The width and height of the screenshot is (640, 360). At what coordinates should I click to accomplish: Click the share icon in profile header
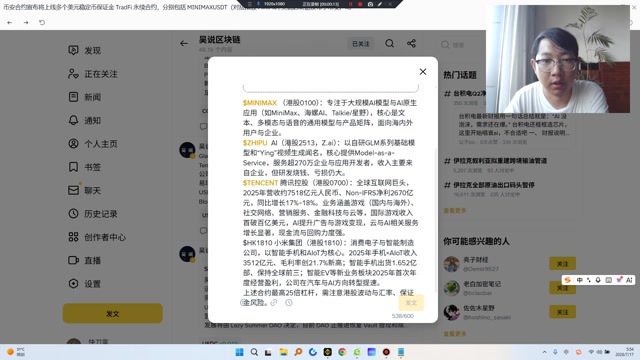click(x=411, y=43)
